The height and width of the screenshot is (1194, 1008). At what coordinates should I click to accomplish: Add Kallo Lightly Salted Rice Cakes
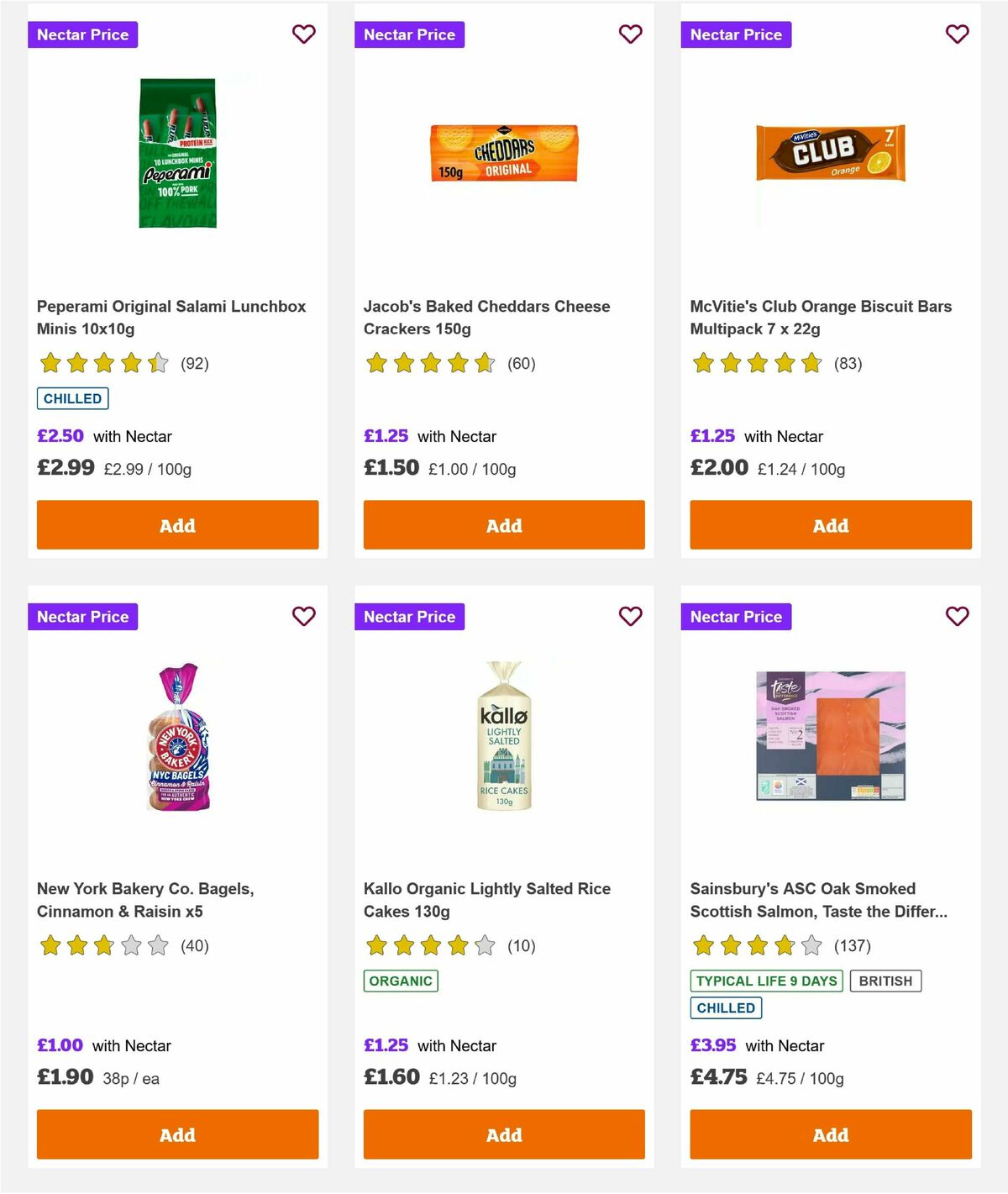tap(503, 1134)
